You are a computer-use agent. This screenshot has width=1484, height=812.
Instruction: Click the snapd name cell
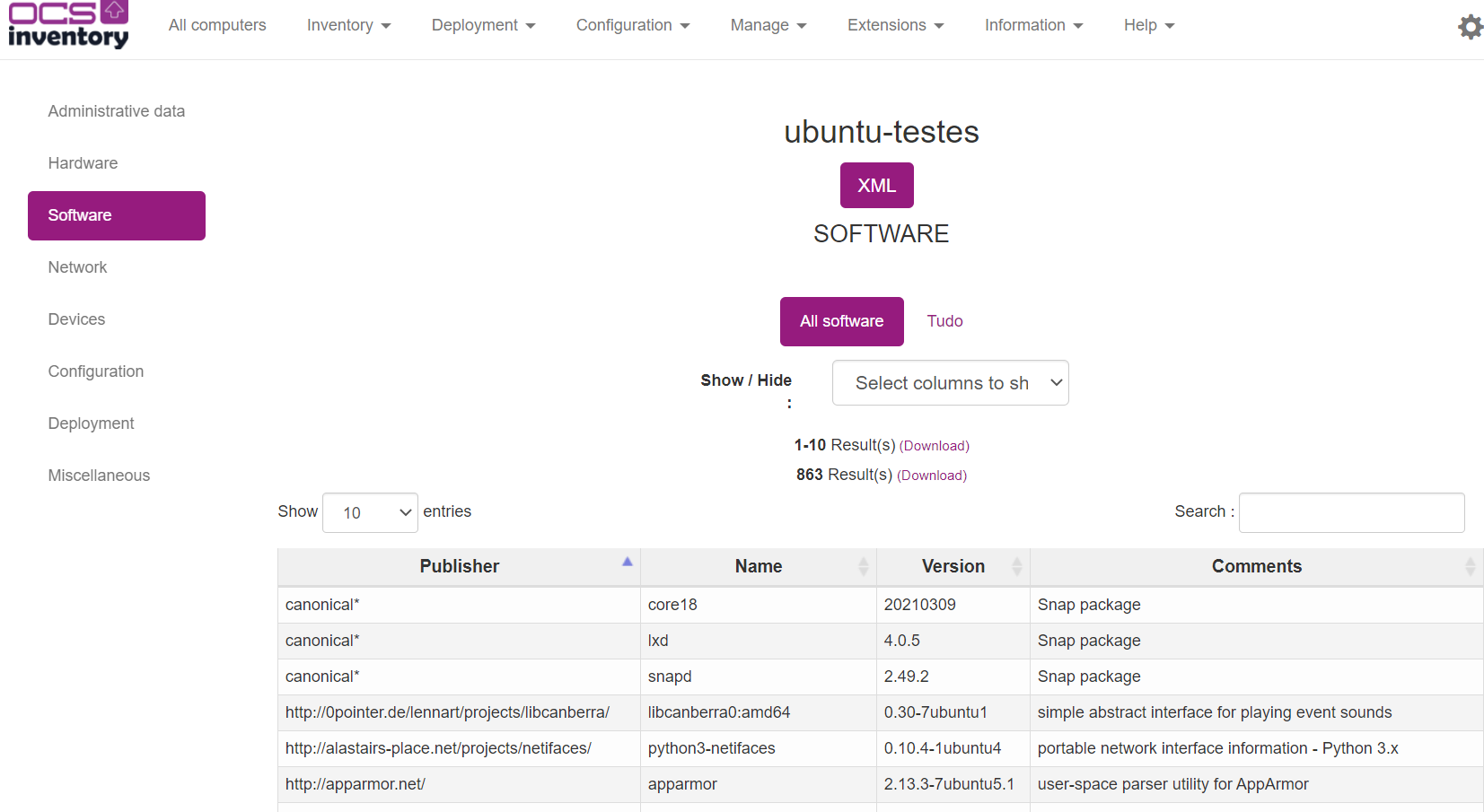click(759, 677)
